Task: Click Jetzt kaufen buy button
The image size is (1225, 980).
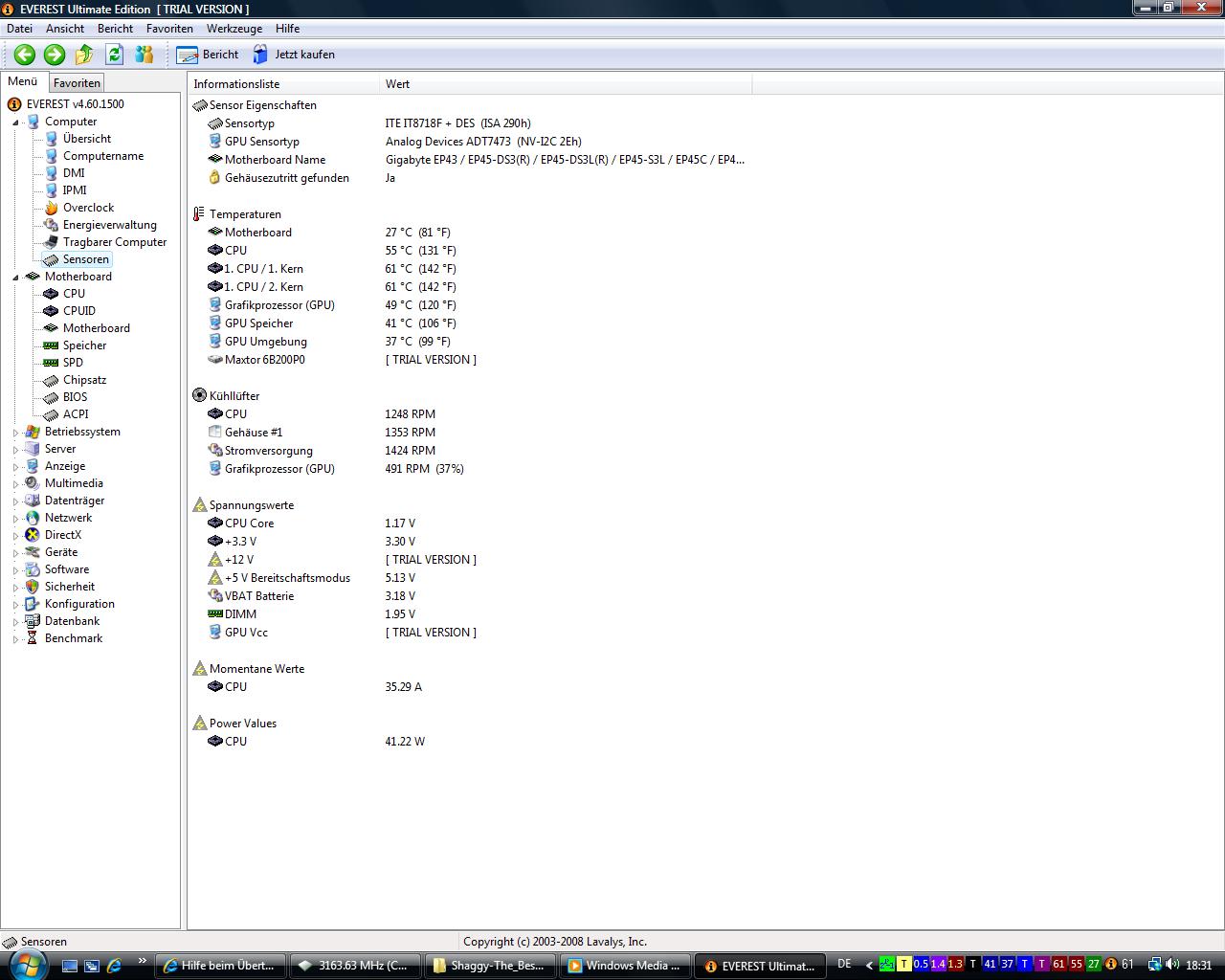Action: click(x=293, y=55)
